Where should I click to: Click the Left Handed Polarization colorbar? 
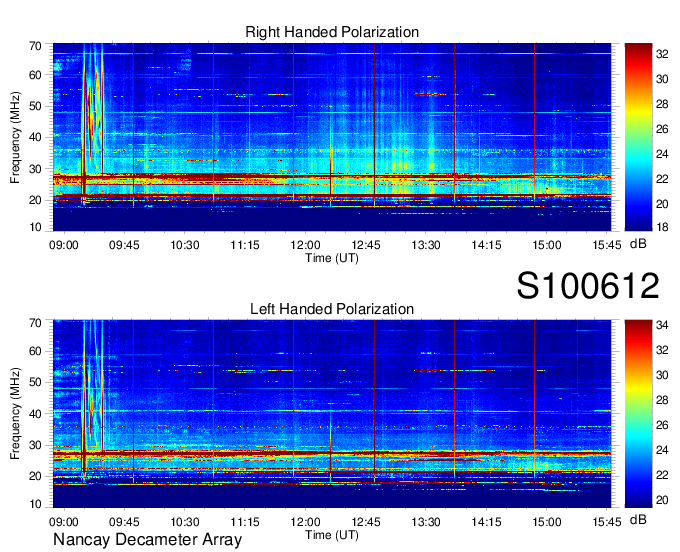click(x=638, y=414)
